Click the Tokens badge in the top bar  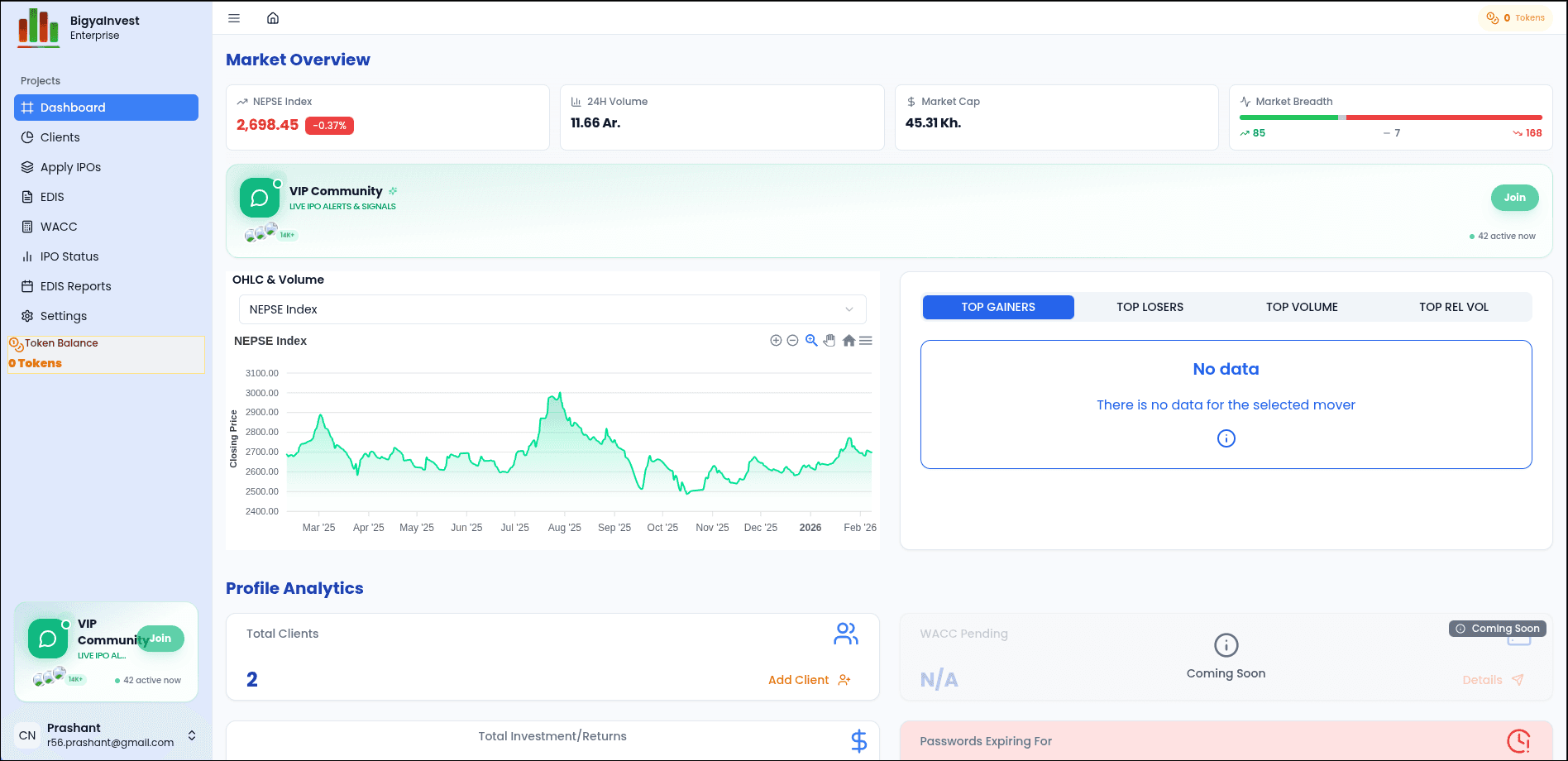click(x=1515, y=17)
